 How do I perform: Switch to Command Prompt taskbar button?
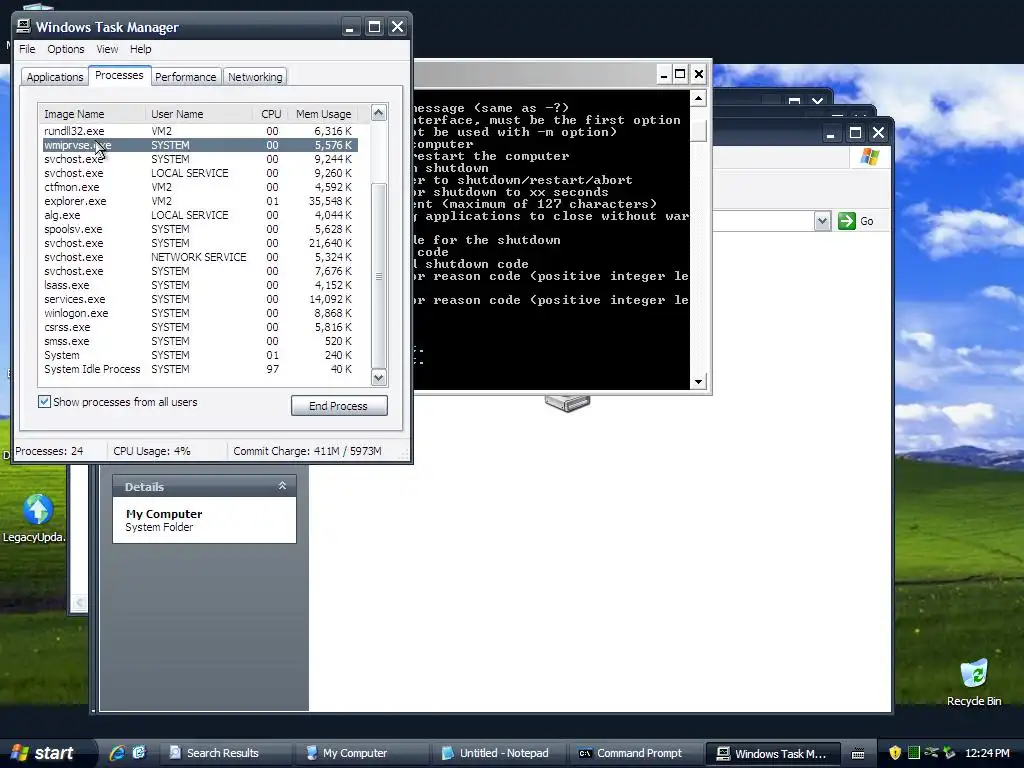click(x=636, y=753)
